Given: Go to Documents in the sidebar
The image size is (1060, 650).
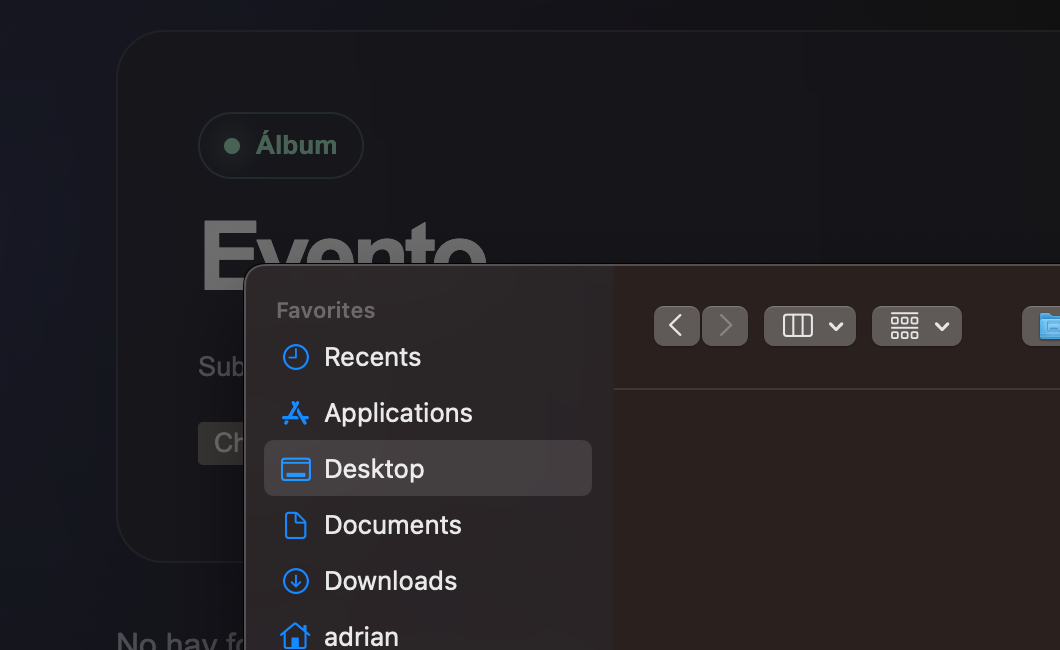Looking at the screenshot, I should [427, 525].
